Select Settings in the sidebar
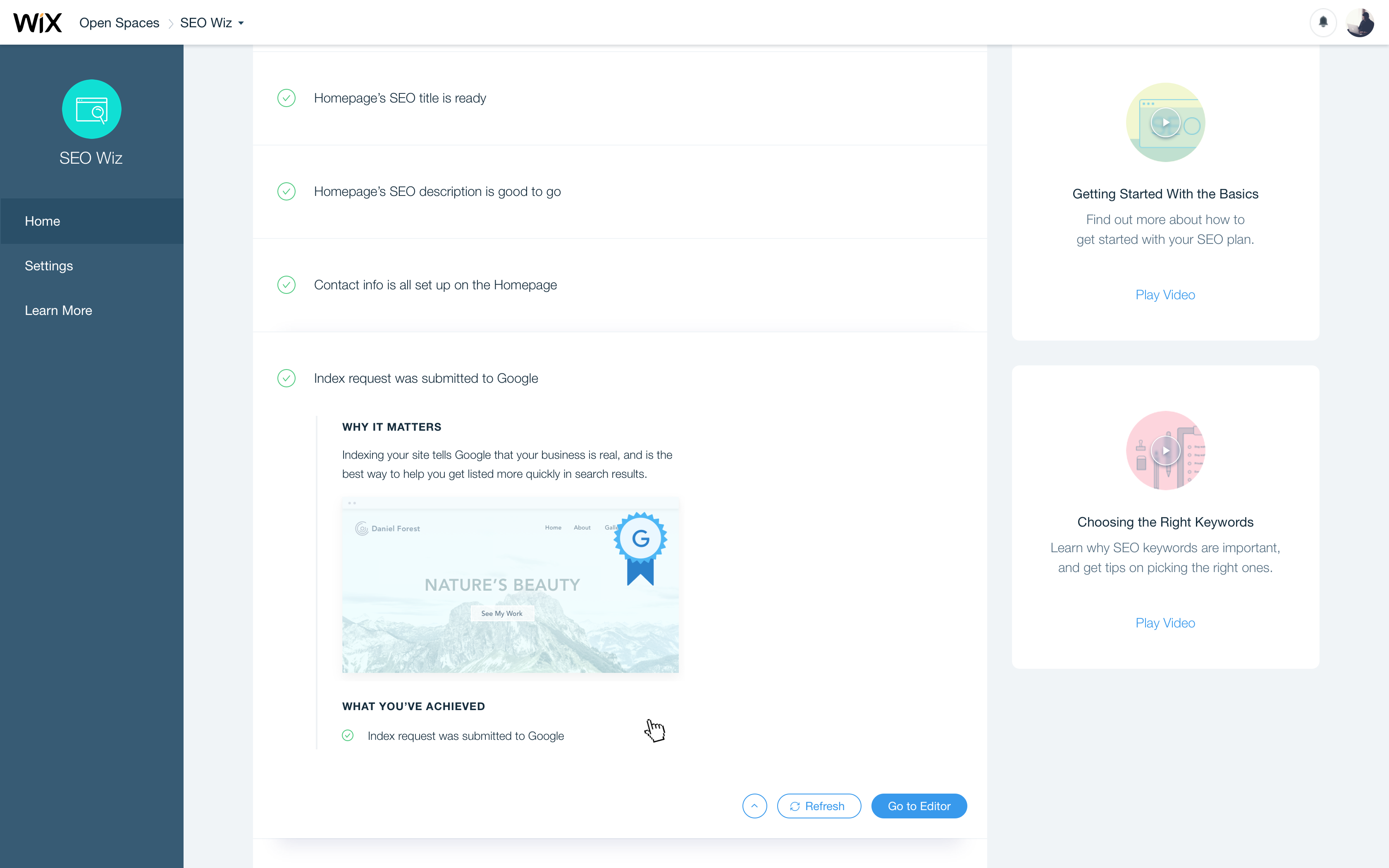The width and height of the screenshot is (1389, 868). (x=49, y=266)
